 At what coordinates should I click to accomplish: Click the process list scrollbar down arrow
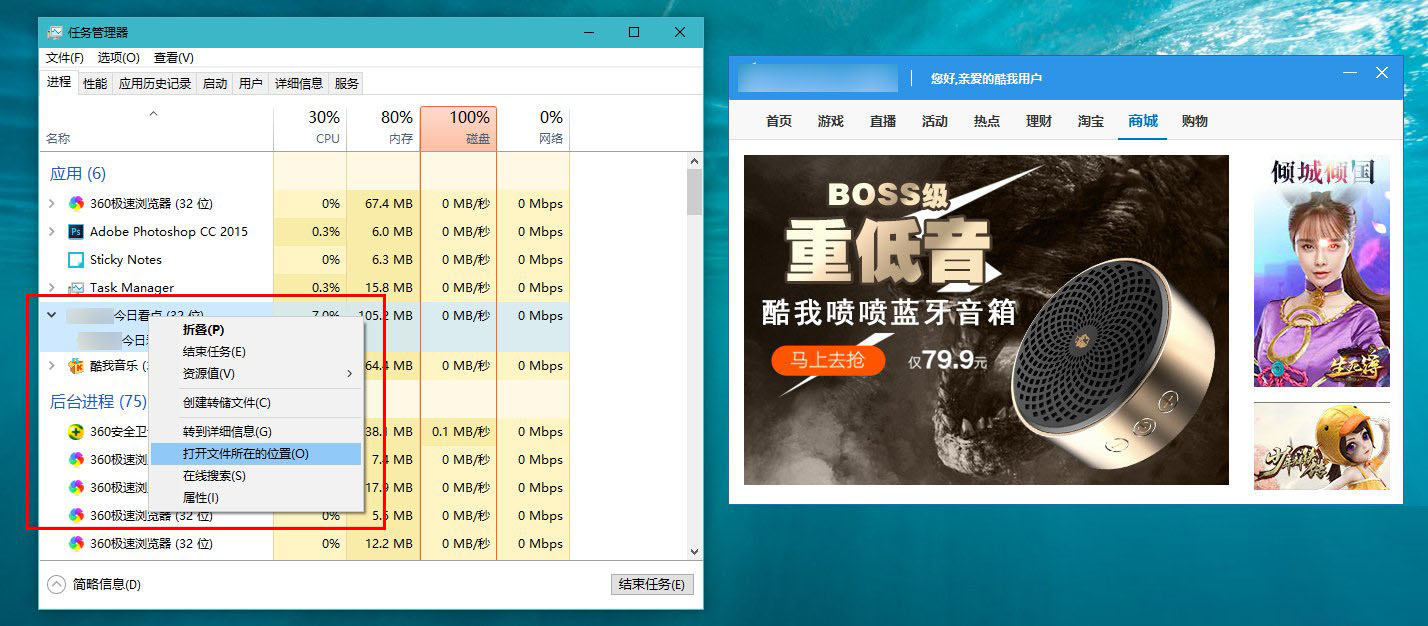[695, 551]
